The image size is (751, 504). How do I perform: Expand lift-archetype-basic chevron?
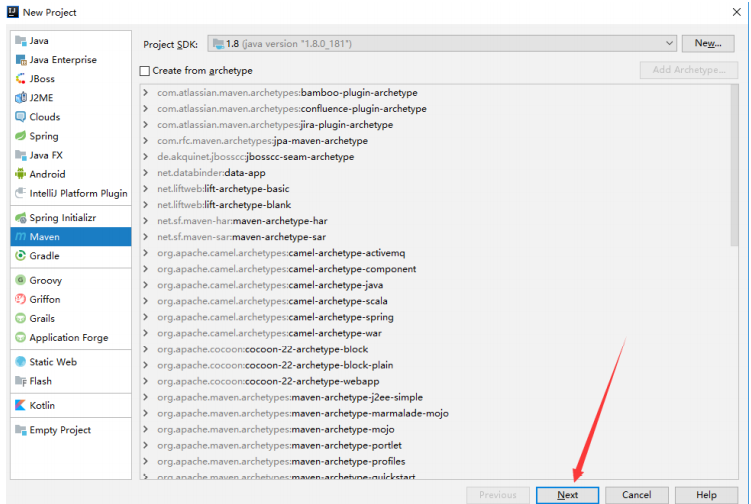click(146, 189)
